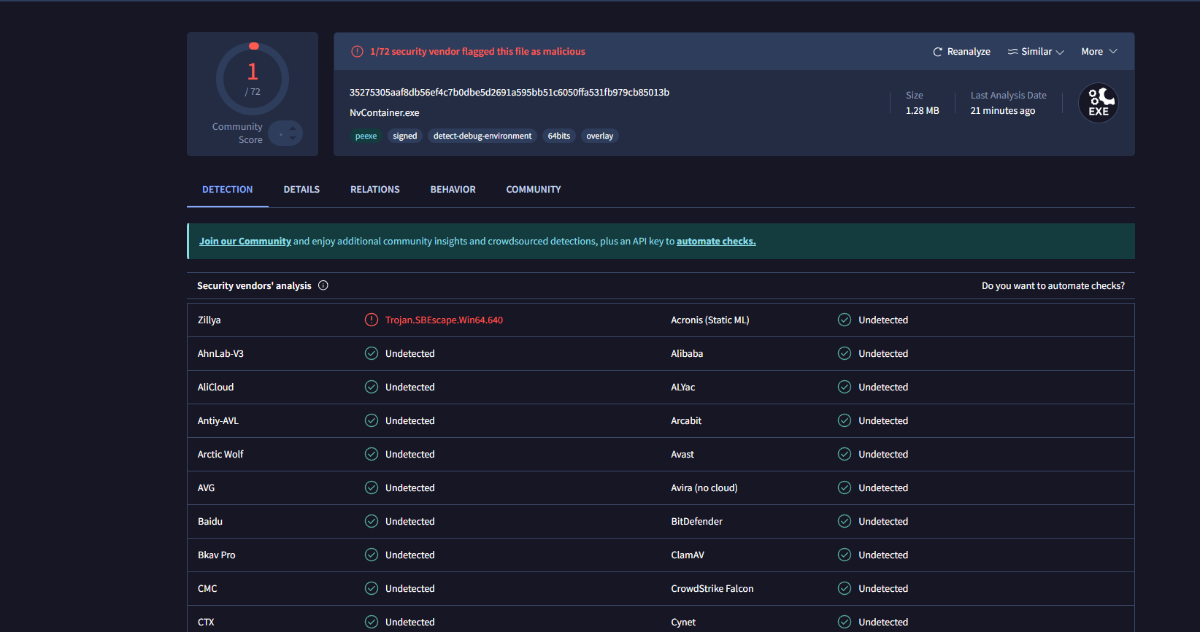Open the More dropdown menu

point(1098,52)
